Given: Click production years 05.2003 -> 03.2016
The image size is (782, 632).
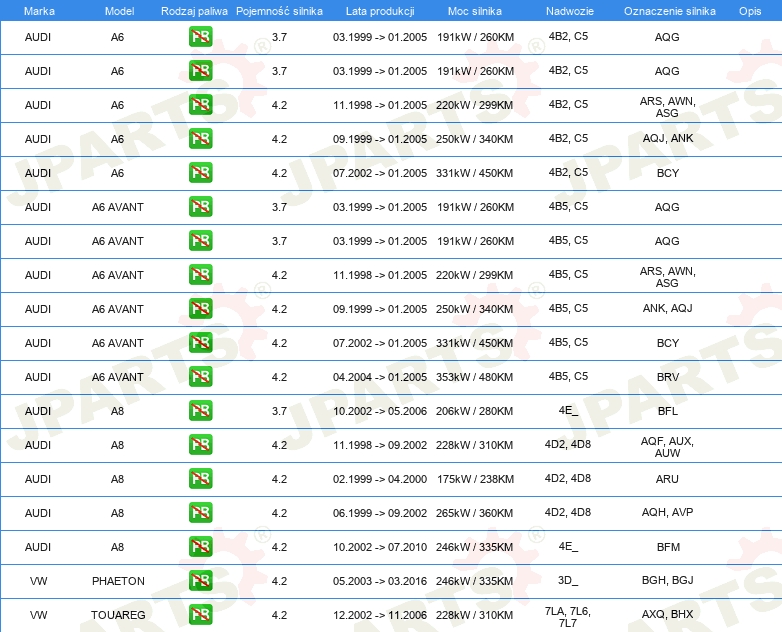Looking at the screenshot, I should coord(380,581).
